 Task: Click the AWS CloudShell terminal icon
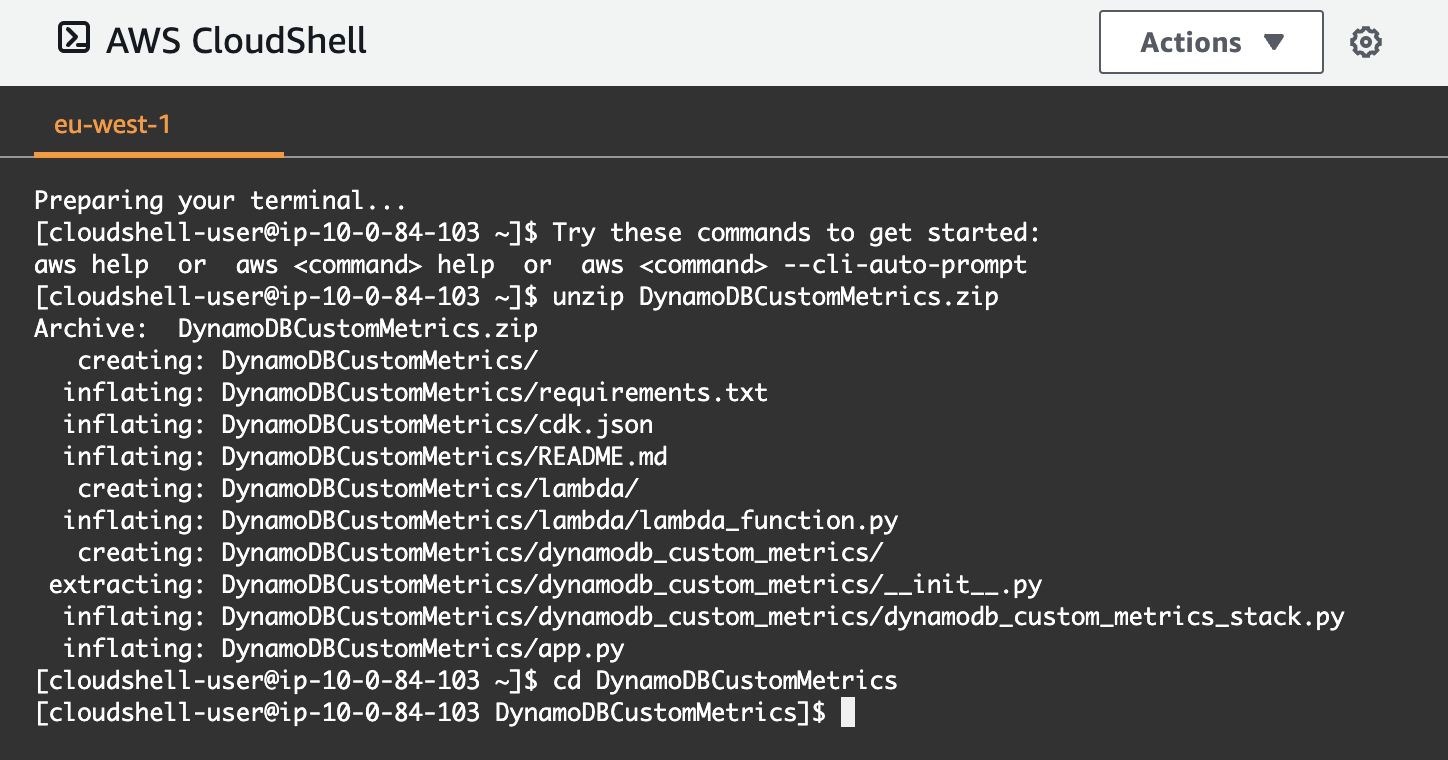coord(73,40)
